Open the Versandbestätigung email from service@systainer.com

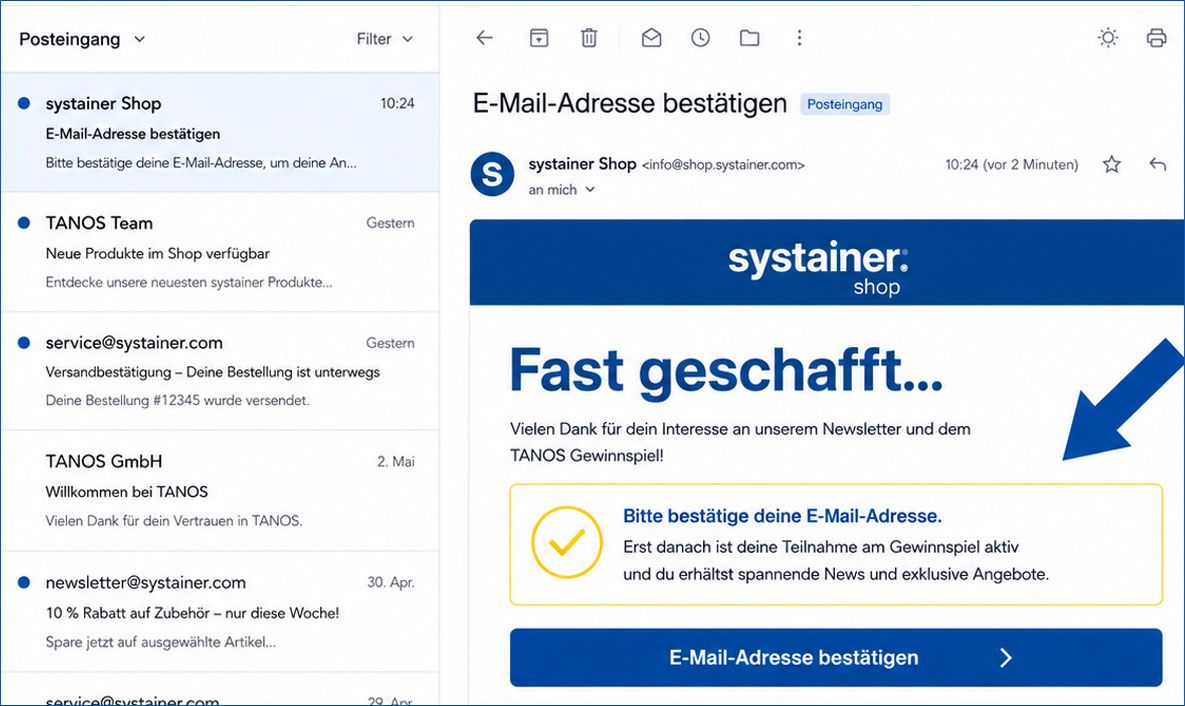click(x=220, y=371)
